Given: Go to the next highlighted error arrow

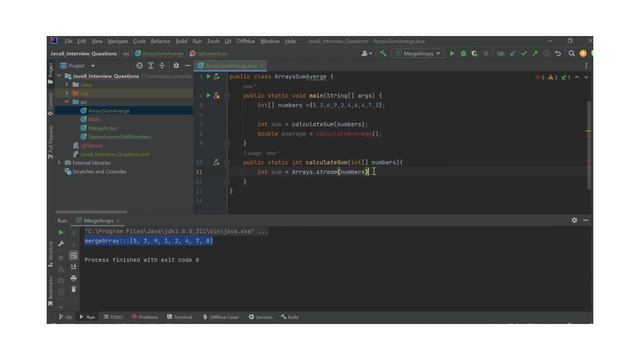Looking at the screenshot, I should pyautogui.click(x=587, y=77).
